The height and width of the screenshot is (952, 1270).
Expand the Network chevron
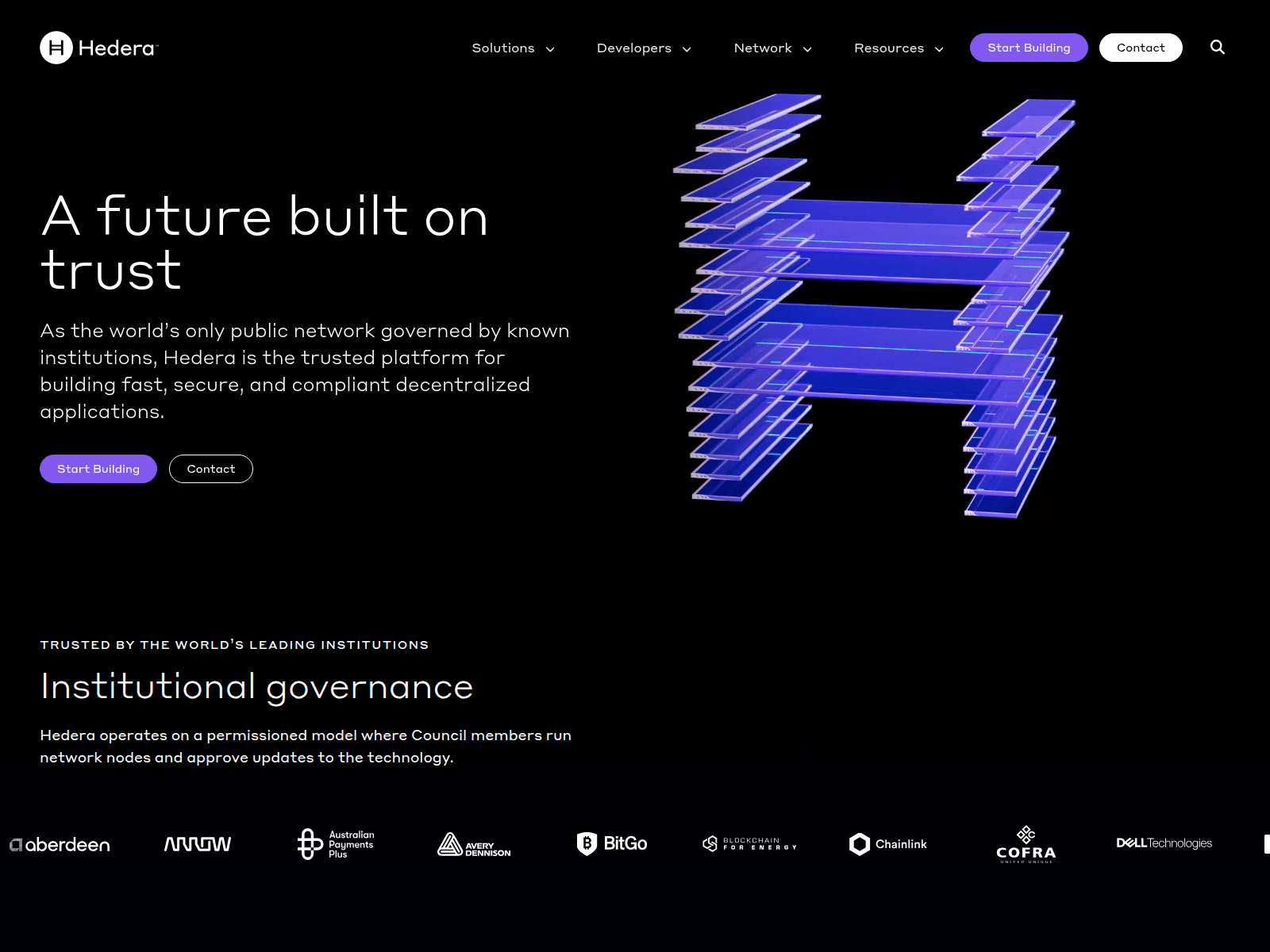(807, 49)
